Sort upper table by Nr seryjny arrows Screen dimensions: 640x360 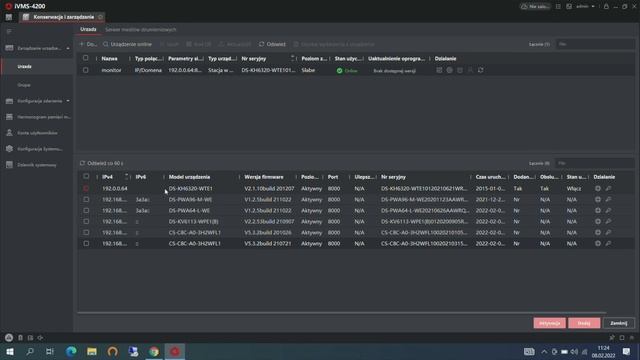[292, 58]
